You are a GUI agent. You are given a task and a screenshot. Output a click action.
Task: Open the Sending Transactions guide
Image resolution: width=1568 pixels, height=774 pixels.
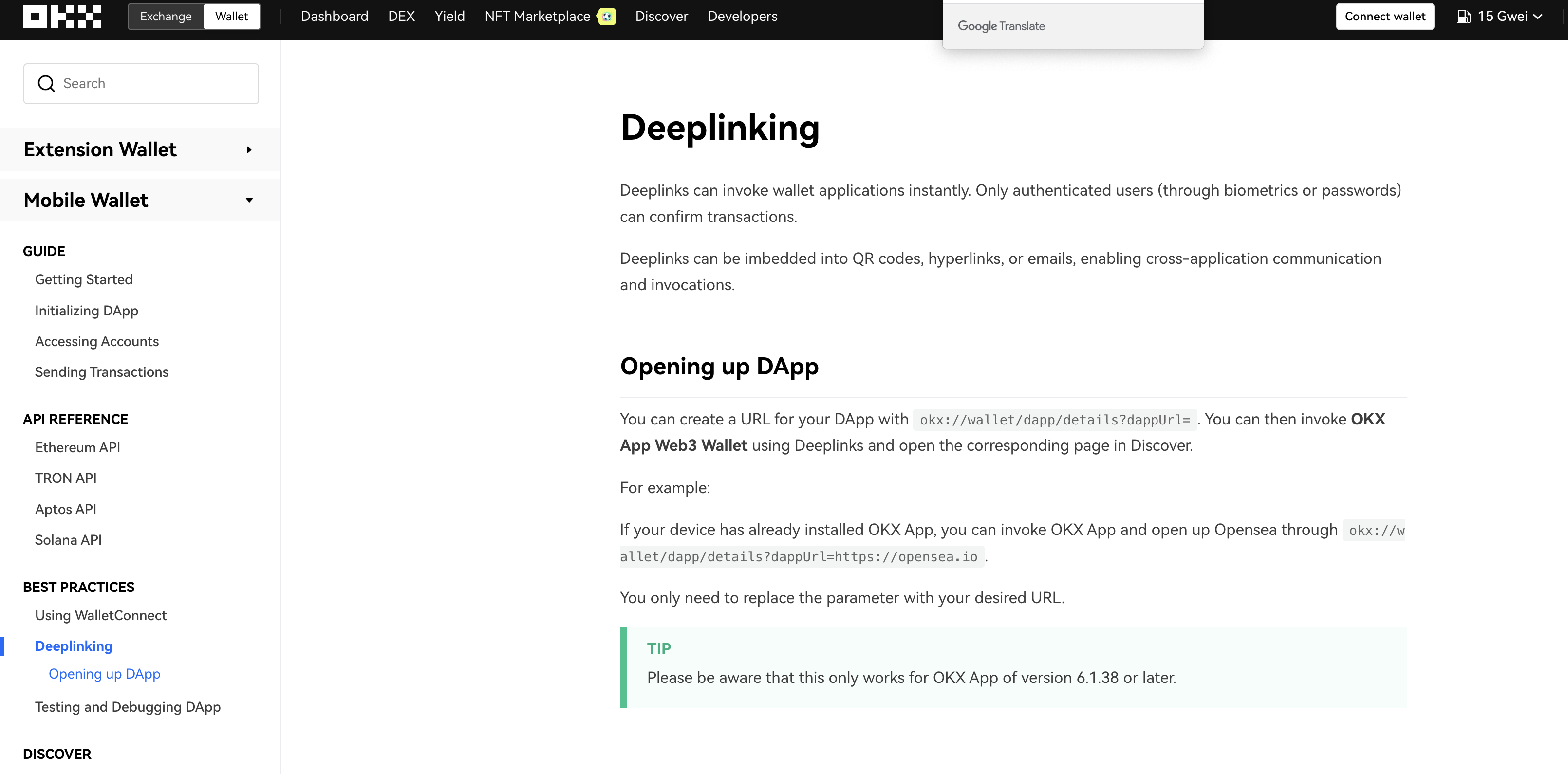pyautogui.click(x=102, y=371)
